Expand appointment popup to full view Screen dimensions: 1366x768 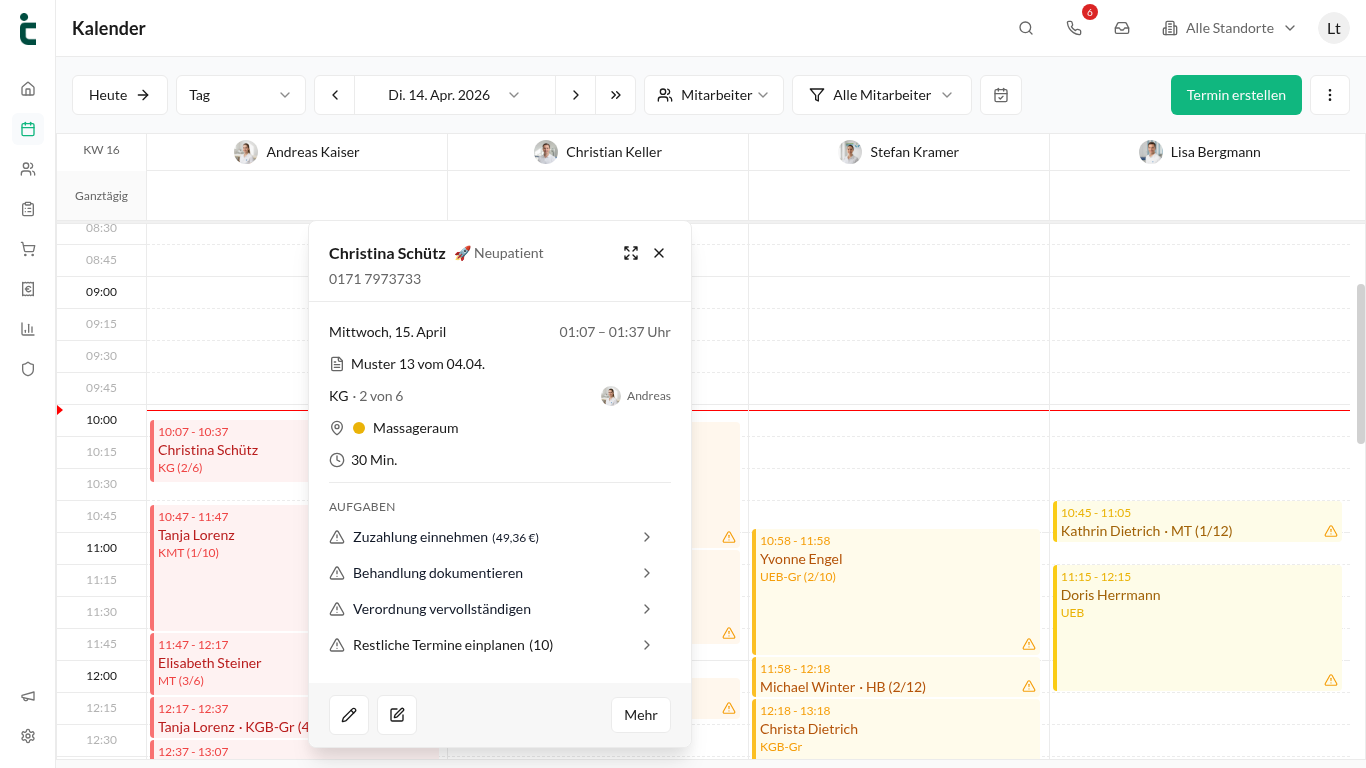pos(631,253)
